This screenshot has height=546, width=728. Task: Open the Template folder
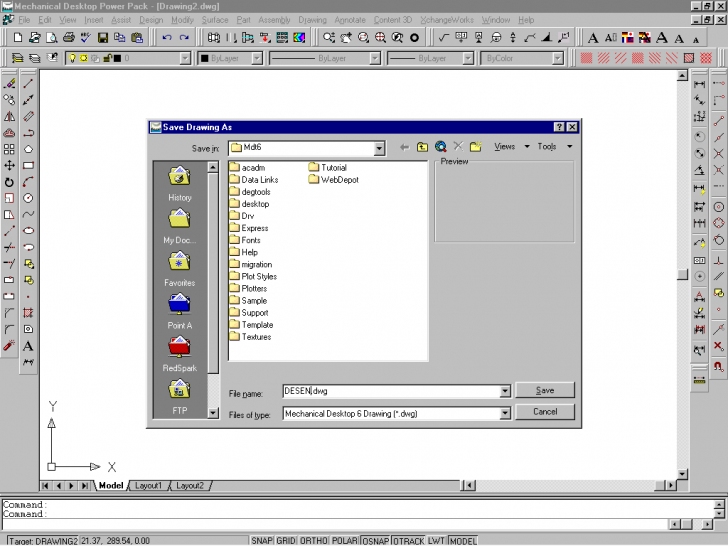(x=252, y=325)
